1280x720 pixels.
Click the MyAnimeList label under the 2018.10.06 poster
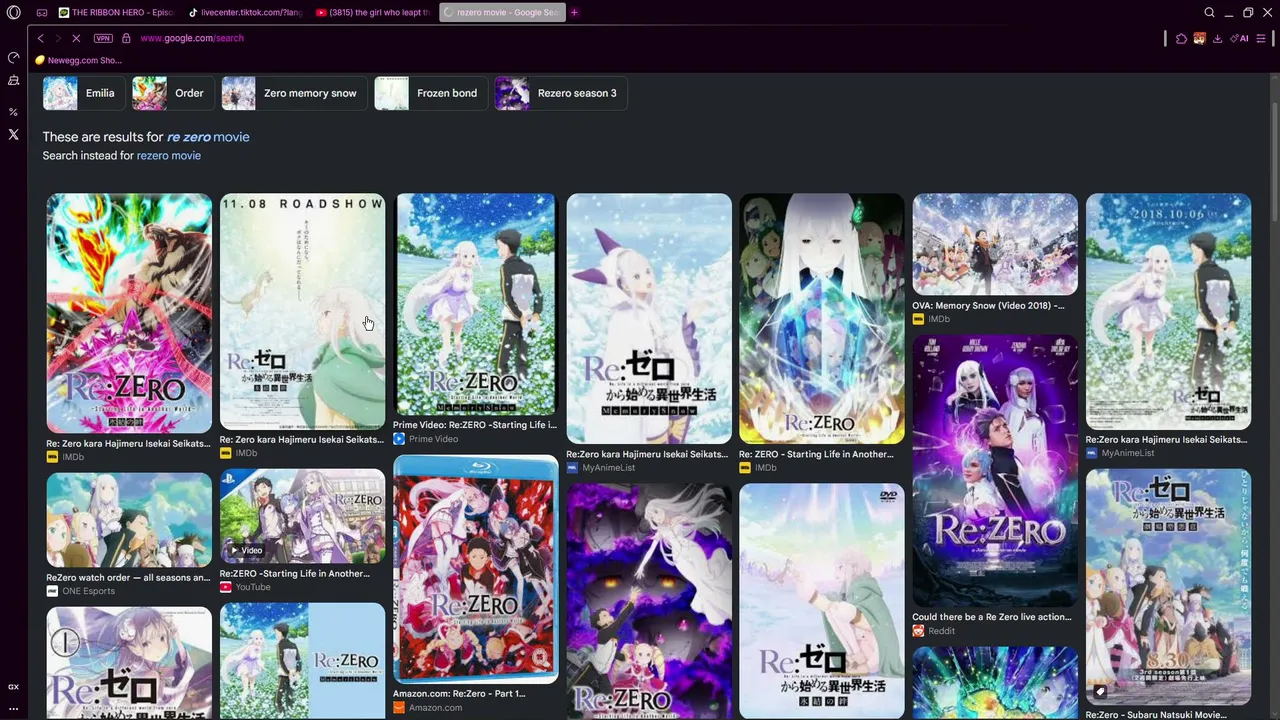point(1120,453)
